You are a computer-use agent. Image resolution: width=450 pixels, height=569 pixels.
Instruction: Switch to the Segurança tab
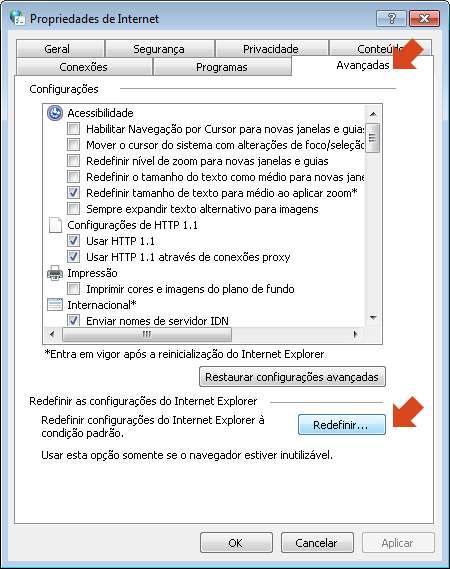(159, 49)
